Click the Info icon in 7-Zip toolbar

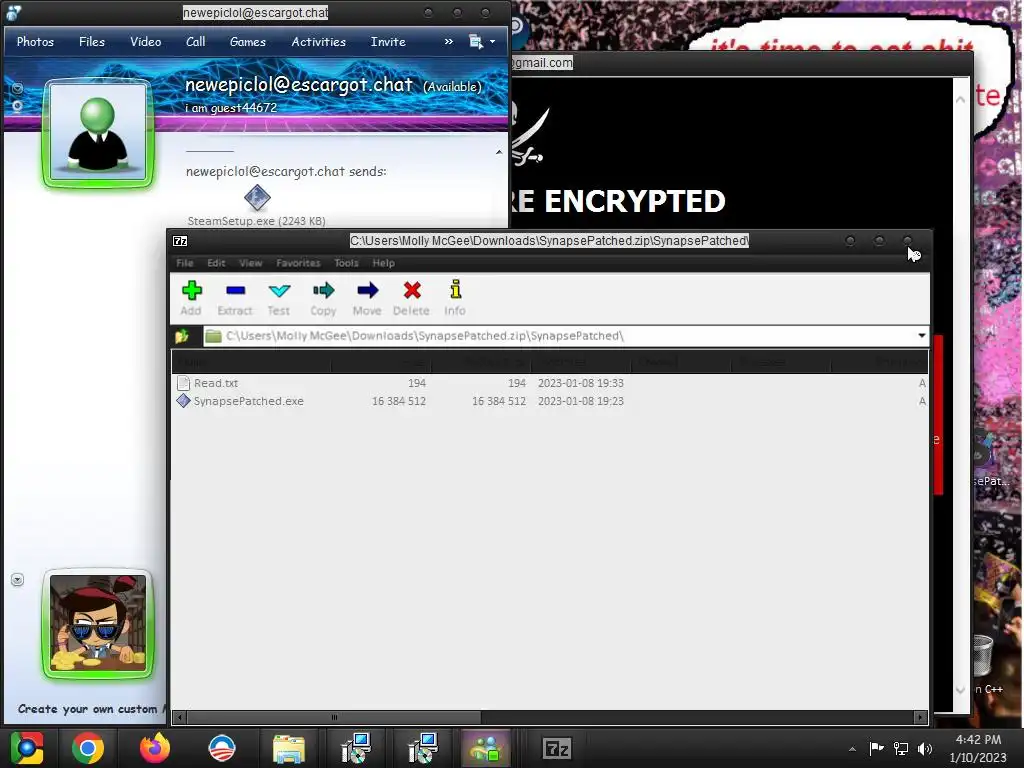[456, 289]
